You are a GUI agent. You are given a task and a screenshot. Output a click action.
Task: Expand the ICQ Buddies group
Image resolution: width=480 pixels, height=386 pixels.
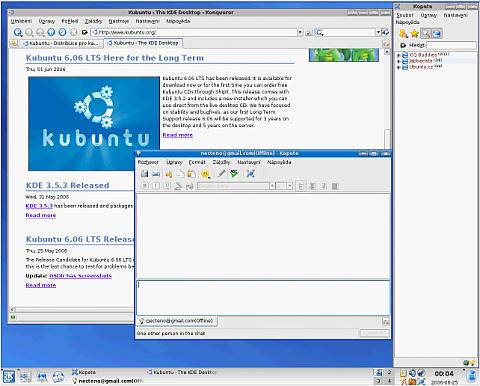click(x=398, y=55)
